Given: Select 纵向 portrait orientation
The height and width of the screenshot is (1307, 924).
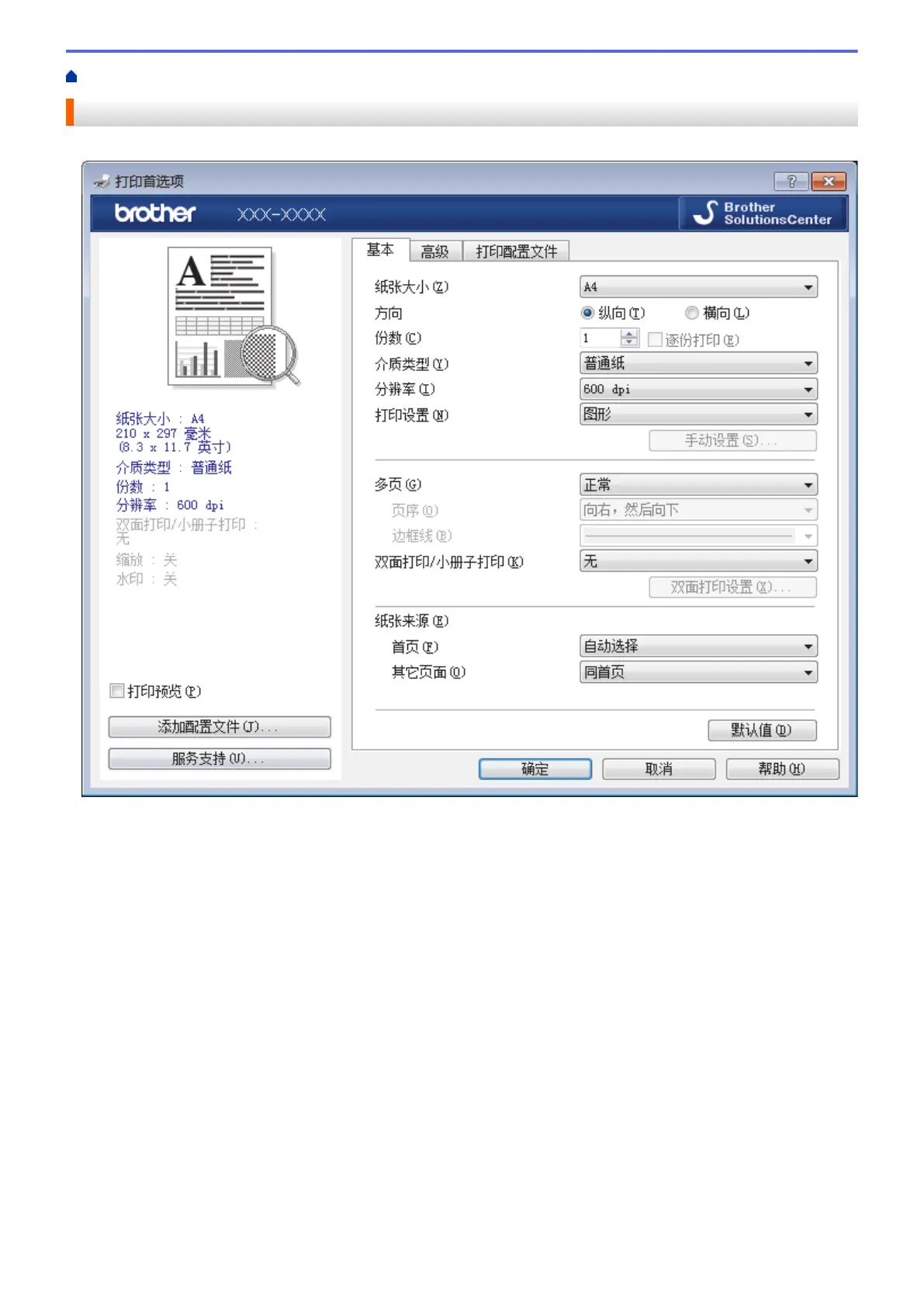Looking at the screenshot, I should pyautogui.click(x=588, y=313).
